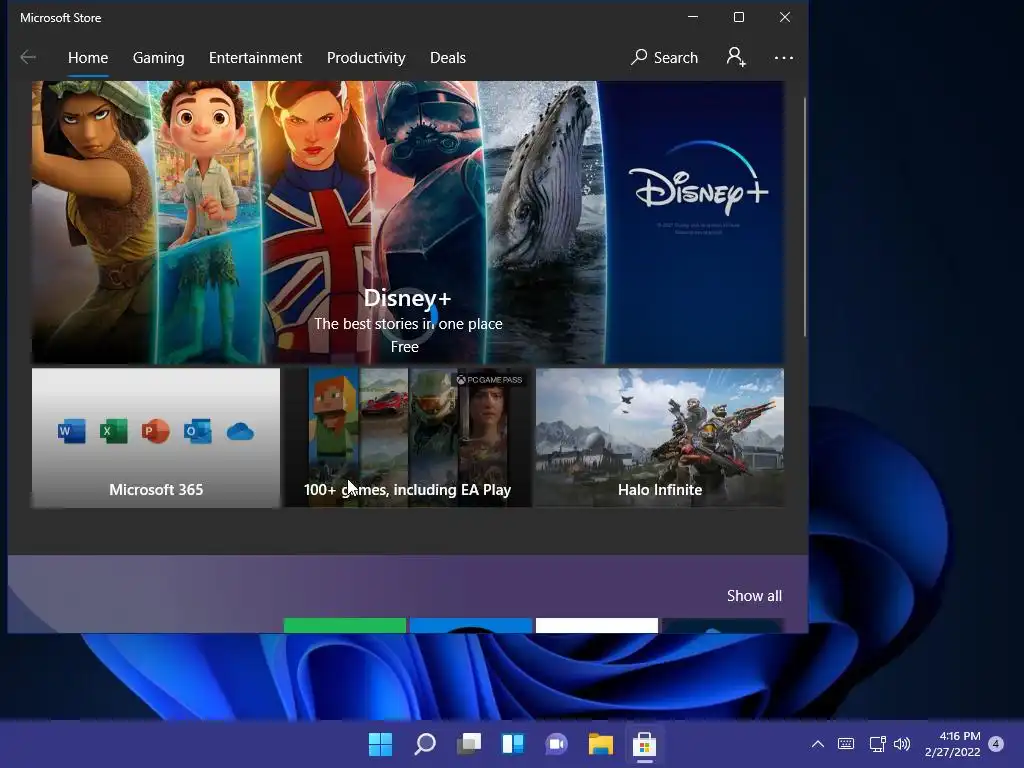Click the 'Free' price label on banner
The image size is (1024, 768).
(x=405, y=347)
